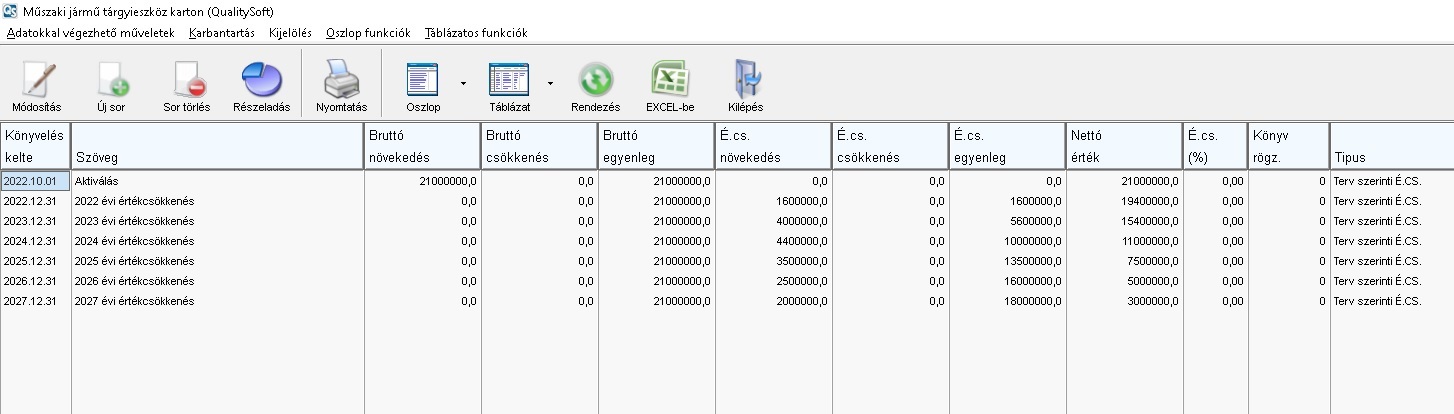Click the Táblázat table icon
This screenshot has height=414, width=1454.
point(509,81)
